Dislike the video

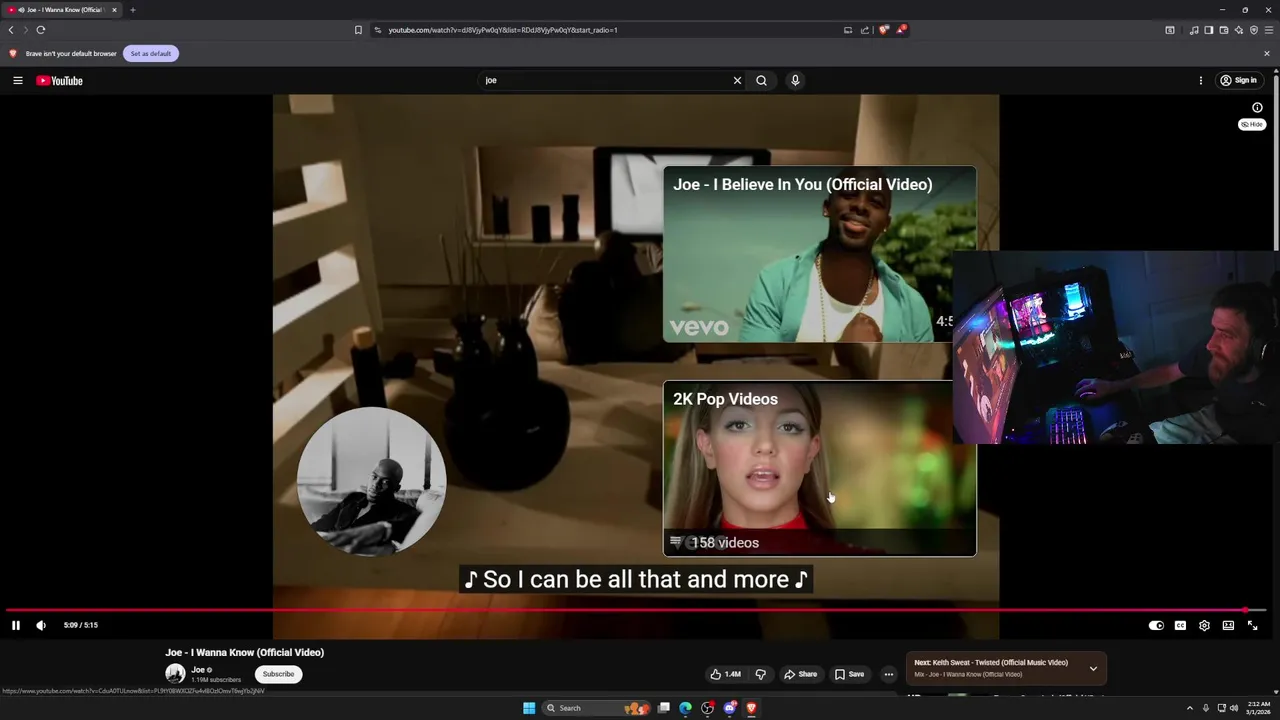pyautogui.click(x=760, y=674)
